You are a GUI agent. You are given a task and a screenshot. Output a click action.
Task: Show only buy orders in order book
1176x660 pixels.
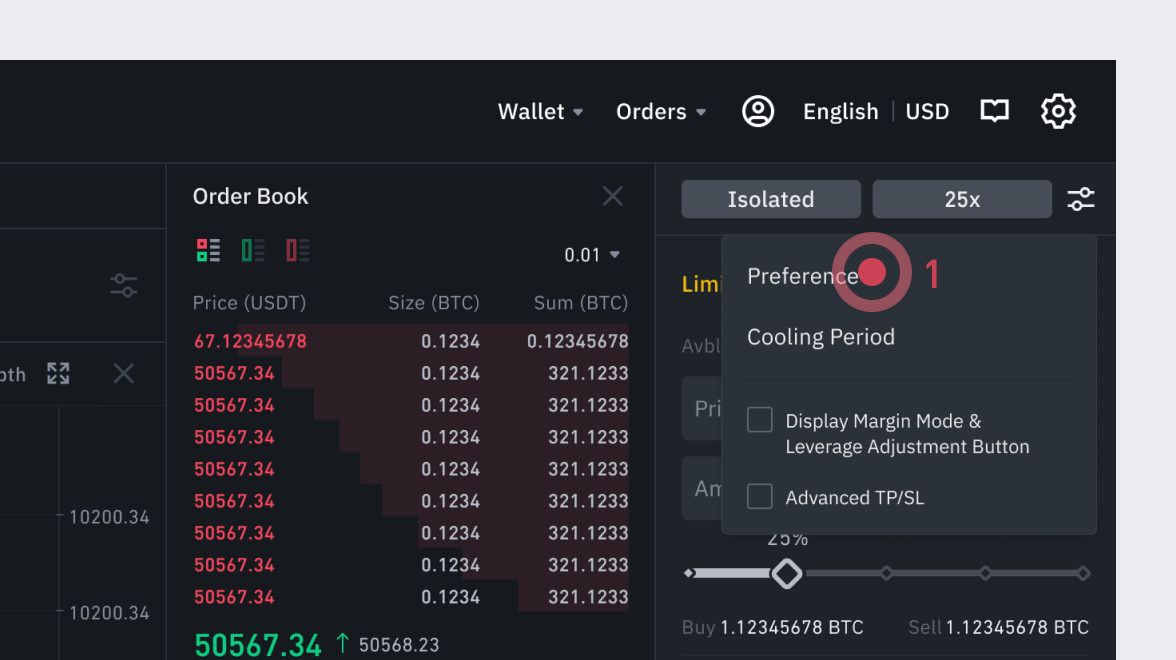click(x=253, y=251)
